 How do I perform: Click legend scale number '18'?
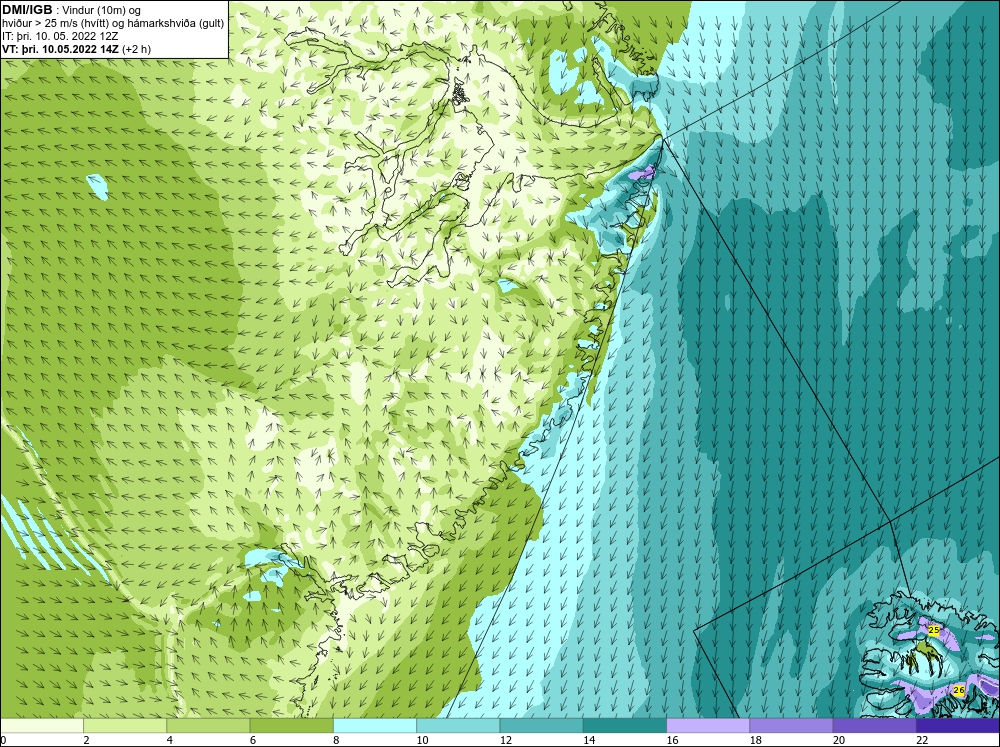pos(756,740)
